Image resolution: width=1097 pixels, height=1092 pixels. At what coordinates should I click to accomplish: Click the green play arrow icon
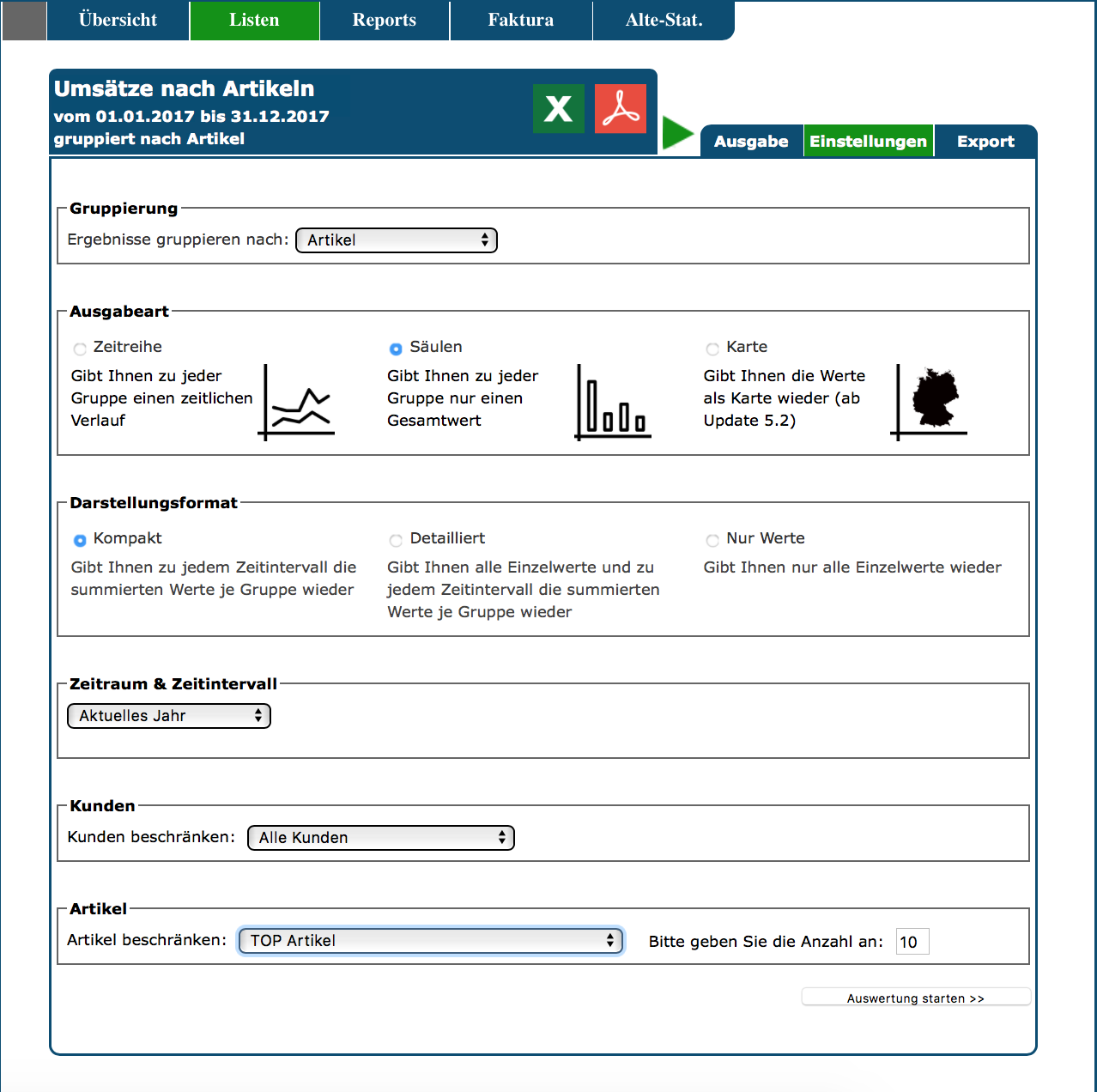click(677, 134)
